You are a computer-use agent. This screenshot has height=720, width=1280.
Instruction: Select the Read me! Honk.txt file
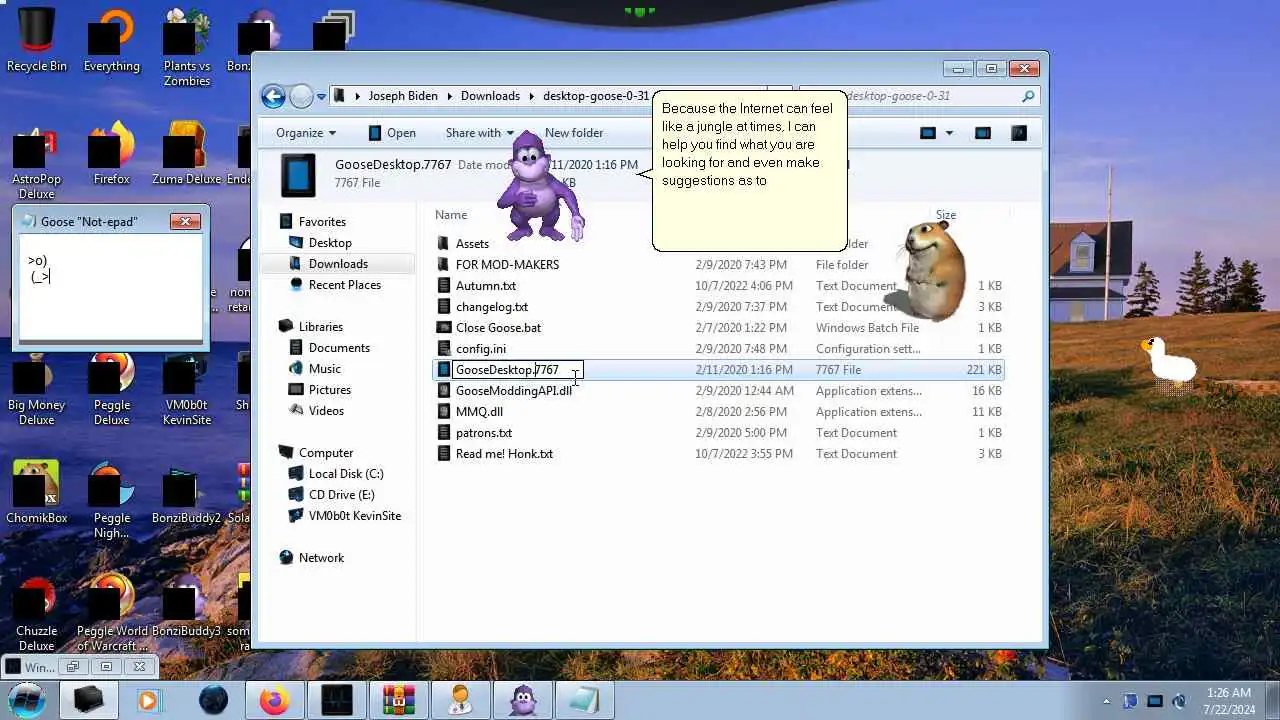pos(504,454)
